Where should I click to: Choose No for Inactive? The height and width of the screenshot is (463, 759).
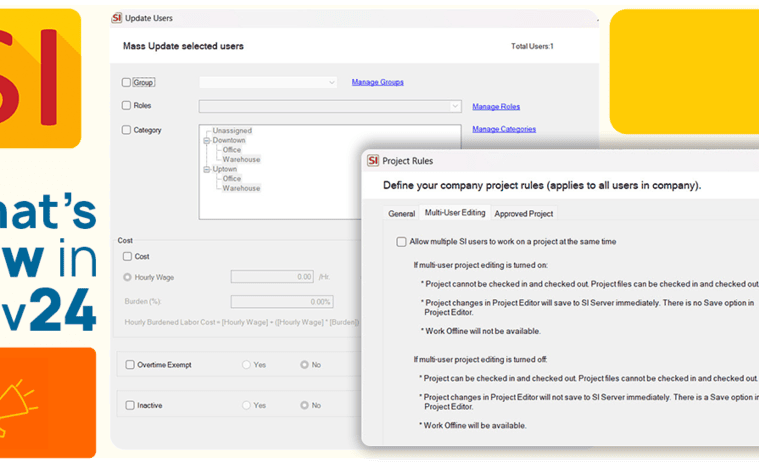point(304,405)
